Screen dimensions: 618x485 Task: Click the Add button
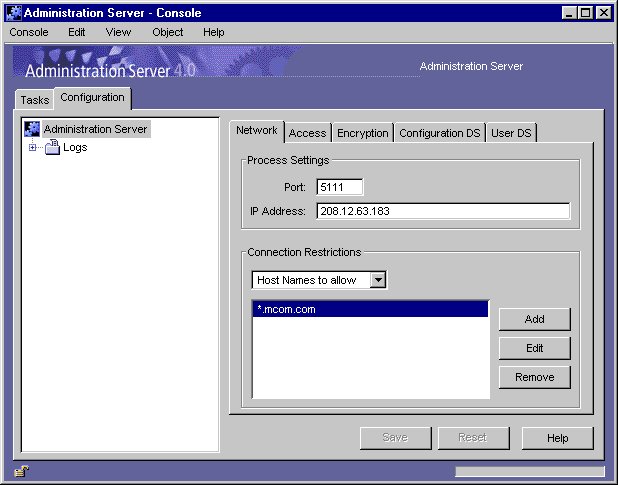pyautogui.click(x=534, y=319)
